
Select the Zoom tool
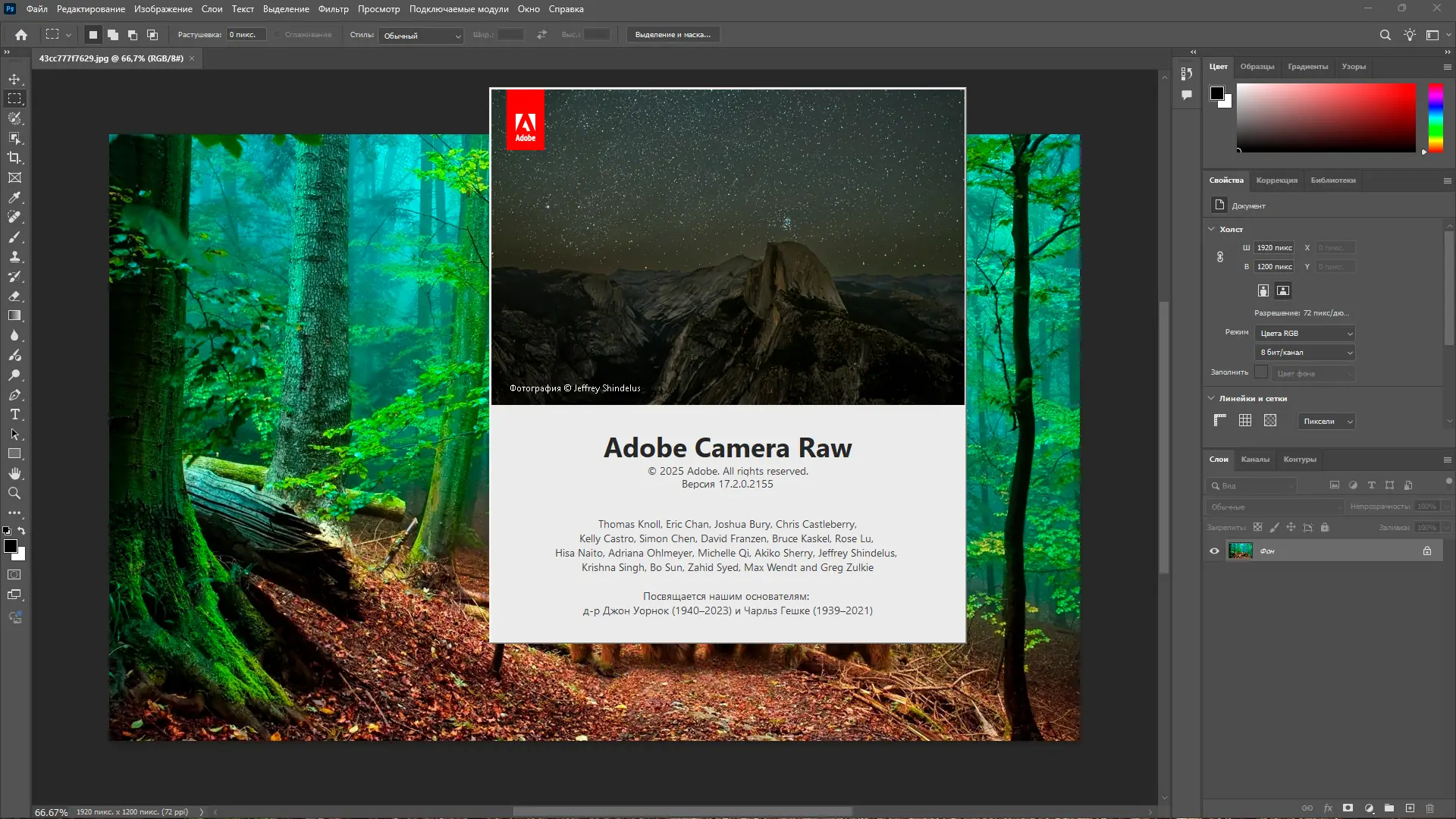click(x=15, y=493)
